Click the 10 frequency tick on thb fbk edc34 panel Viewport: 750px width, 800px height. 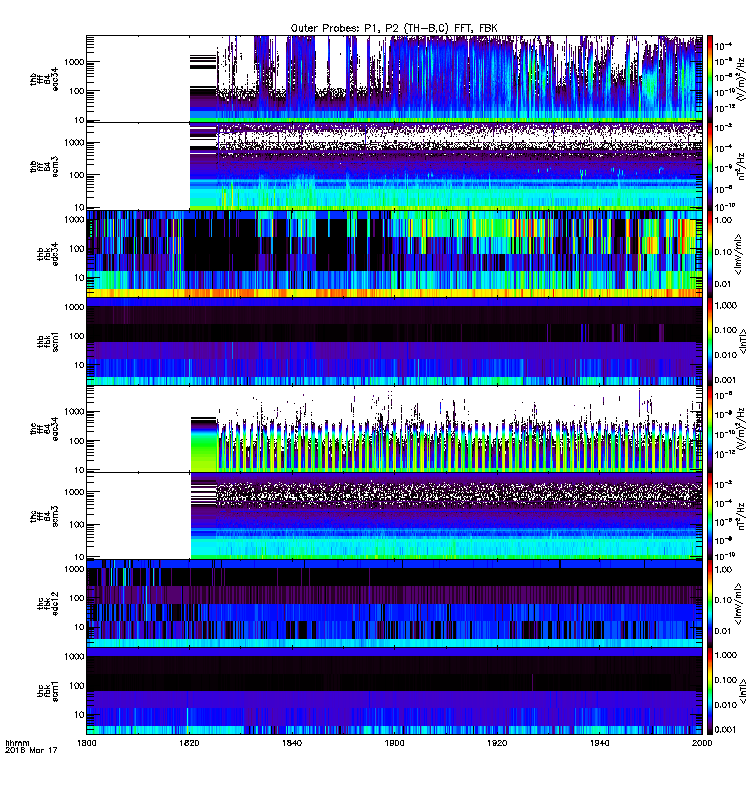pyautogui.click(x=79, y=278)
